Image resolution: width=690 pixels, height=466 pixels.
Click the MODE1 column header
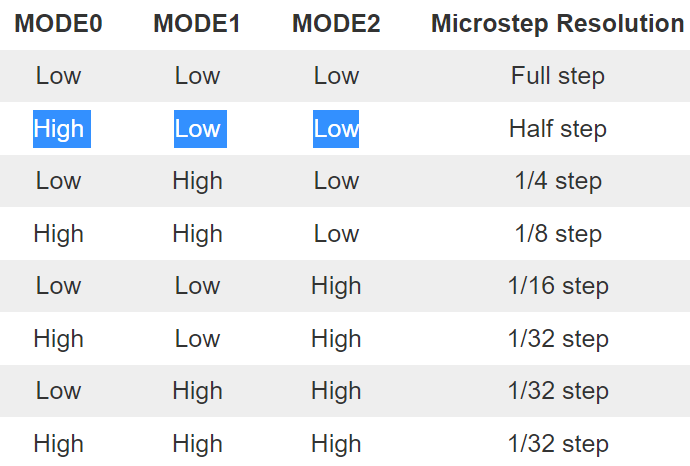point(197,24)
